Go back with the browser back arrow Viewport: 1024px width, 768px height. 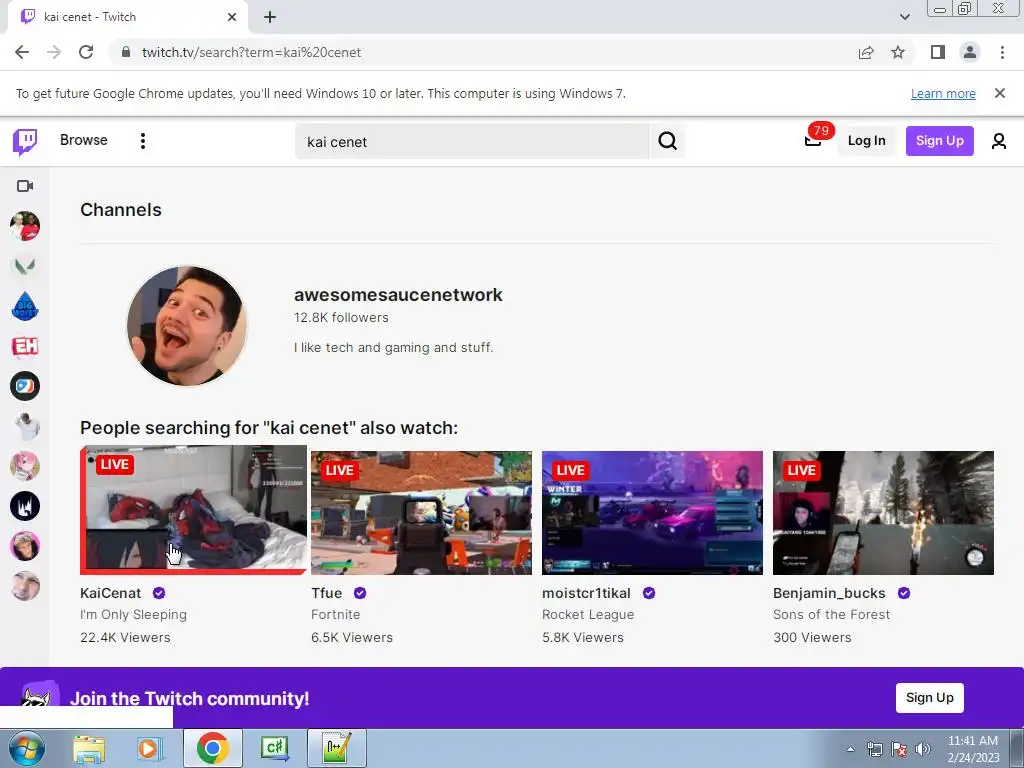click(x=22, y=52)
